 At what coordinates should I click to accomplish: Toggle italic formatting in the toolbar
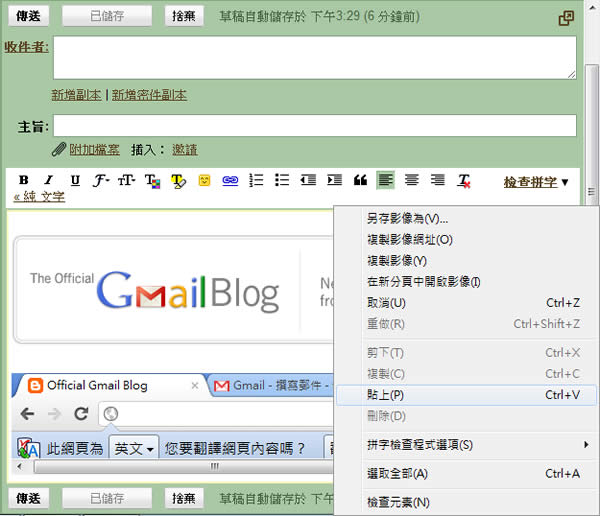coord(49,181)
